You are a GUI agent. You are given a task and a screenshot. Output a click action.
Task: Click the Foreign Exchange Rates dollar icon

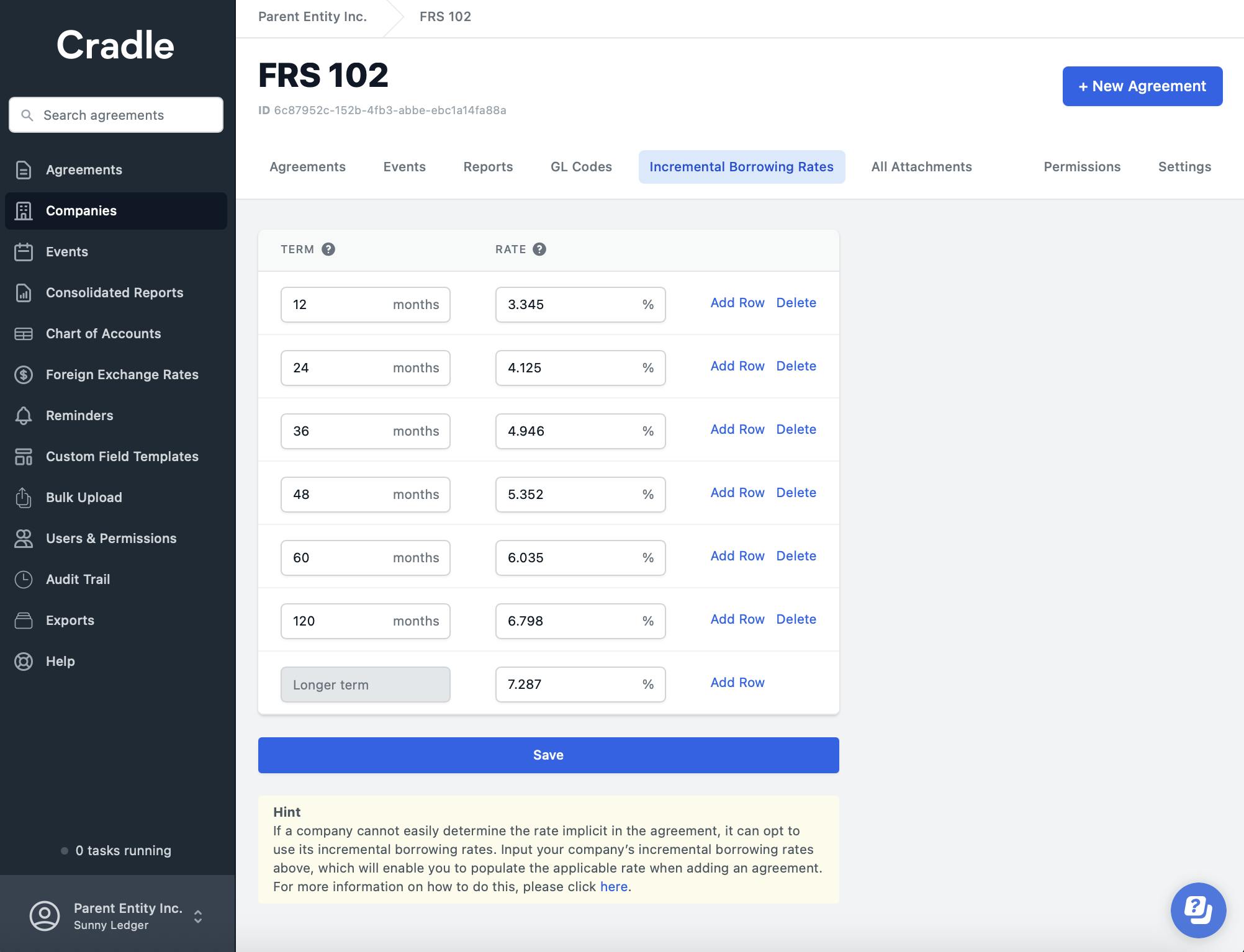[24, 375]
